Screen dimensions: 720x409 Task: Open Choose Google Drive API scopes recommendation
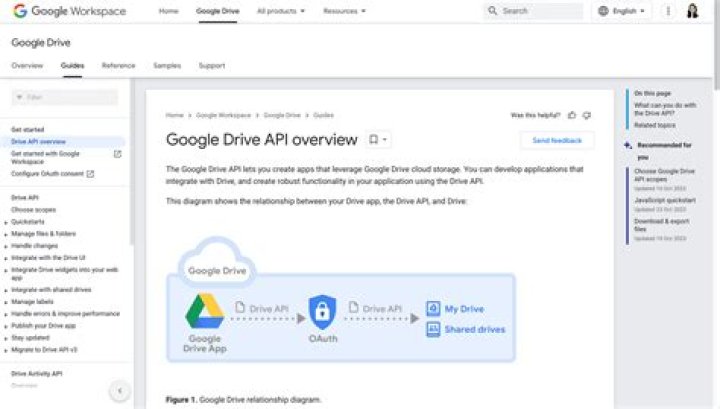tap(664, 175)
